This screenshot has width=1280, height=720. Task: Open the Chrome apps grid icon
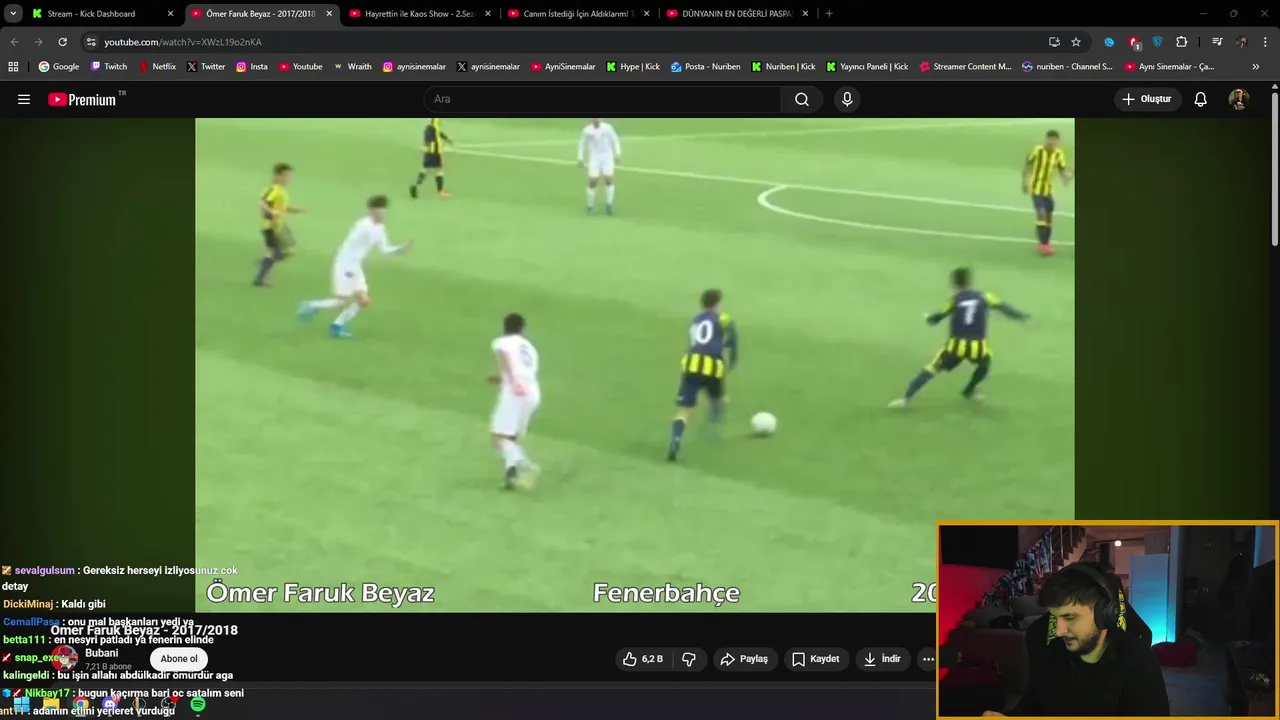coord(13,67)
